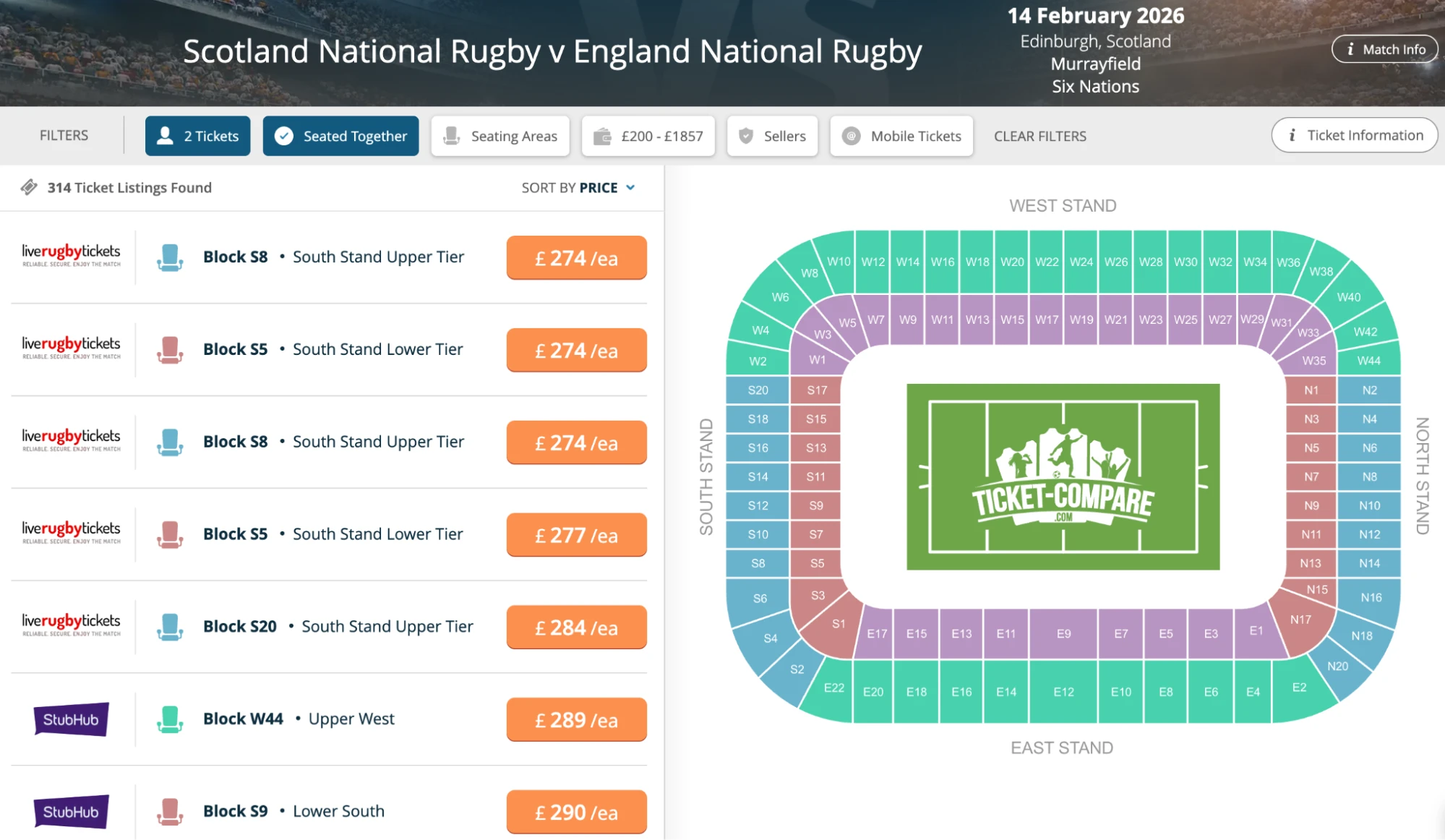Click the CLEAR FILTERS link
Screen dimensions: 1445x840
1040,136
